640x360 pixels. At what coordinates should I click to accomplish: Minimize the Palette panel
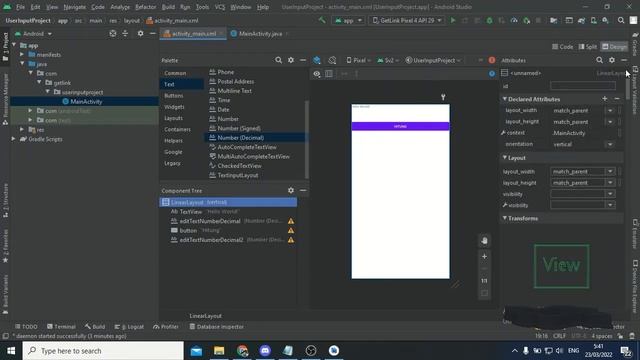click(303, 60)
